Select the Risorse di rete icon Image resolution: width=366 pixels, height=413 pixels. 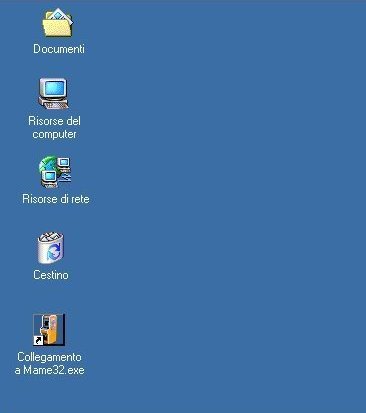tap(55, 172)
